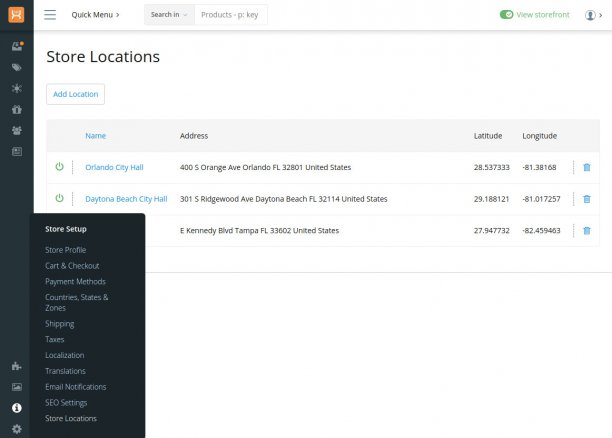Open the 'Search in' dropdown
Viewport: 612px width, 438px height.
coord(168,15)
